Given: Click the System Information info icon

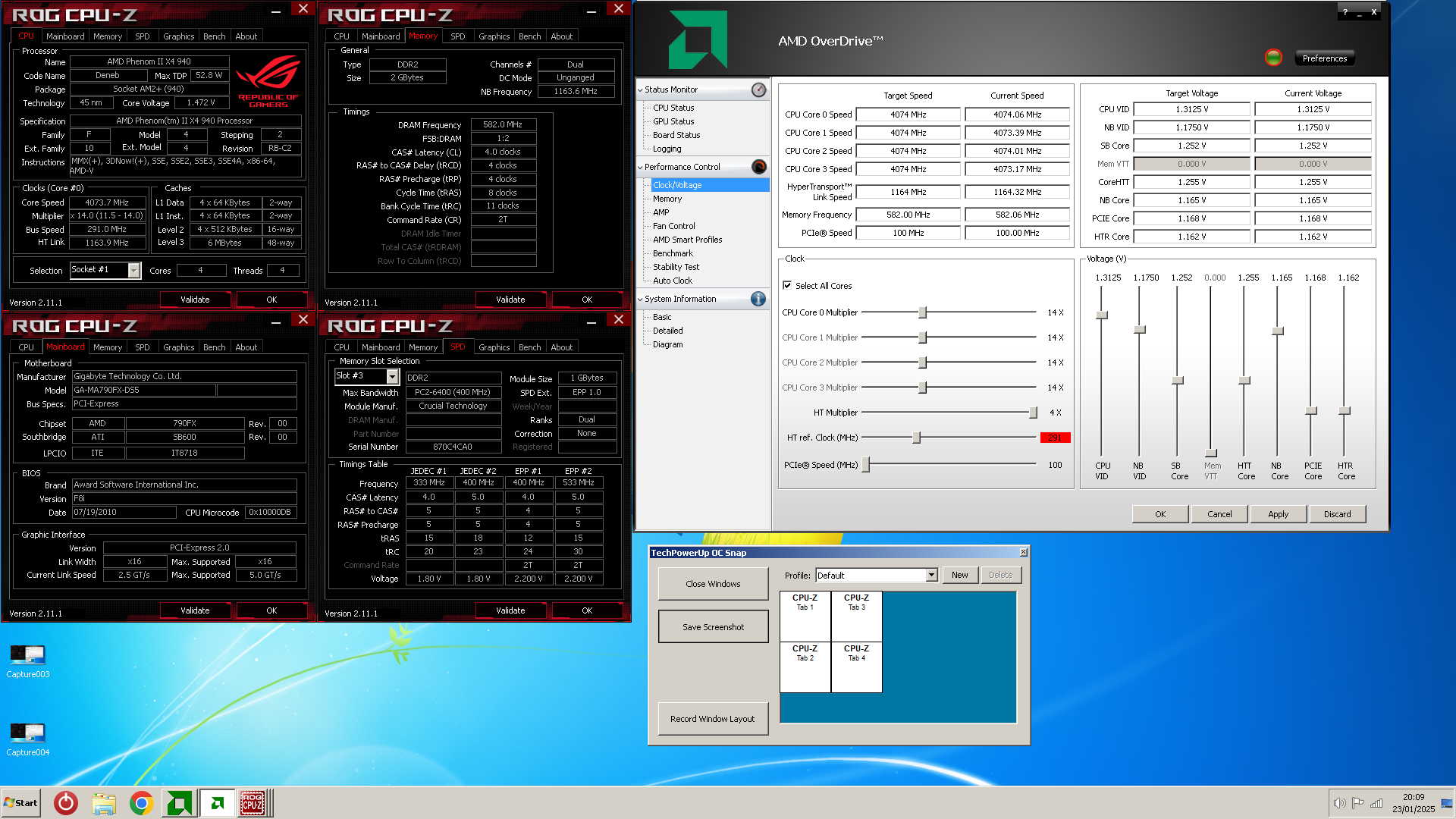Looking at the screenshot, I should tap(758, 299).
